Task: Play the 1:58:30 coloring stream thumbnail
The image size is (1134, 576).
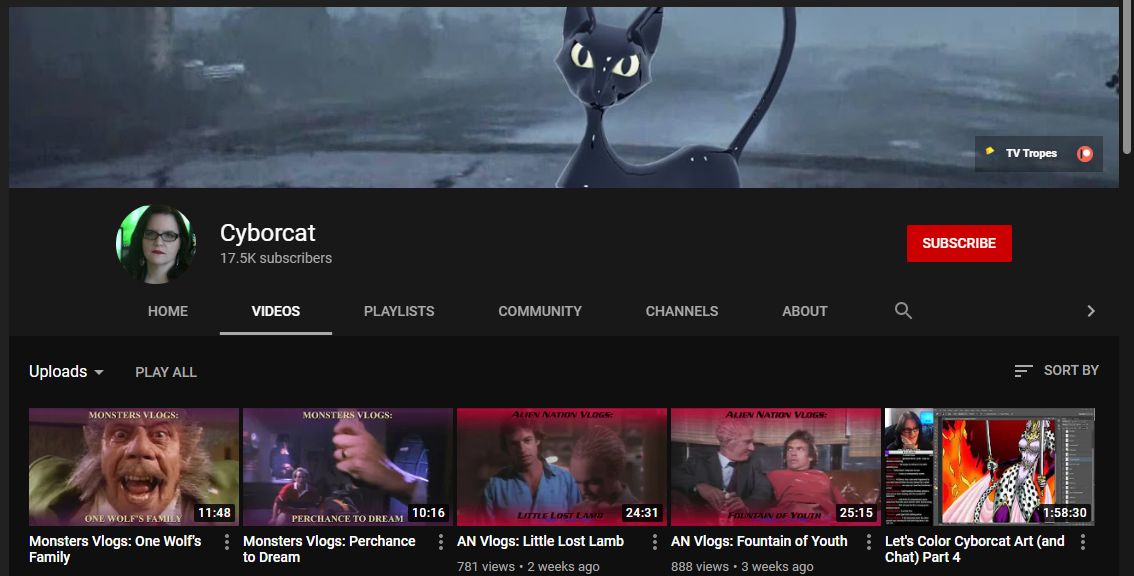Action: [x=990, y=467]
